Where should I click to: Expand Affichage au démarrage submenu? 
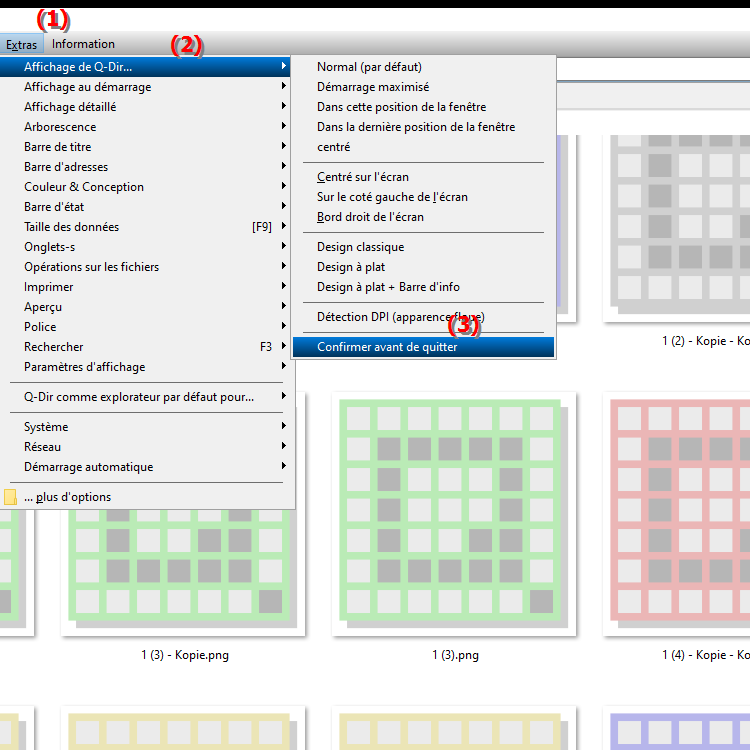pyautogui.click(x=146, y=87)
